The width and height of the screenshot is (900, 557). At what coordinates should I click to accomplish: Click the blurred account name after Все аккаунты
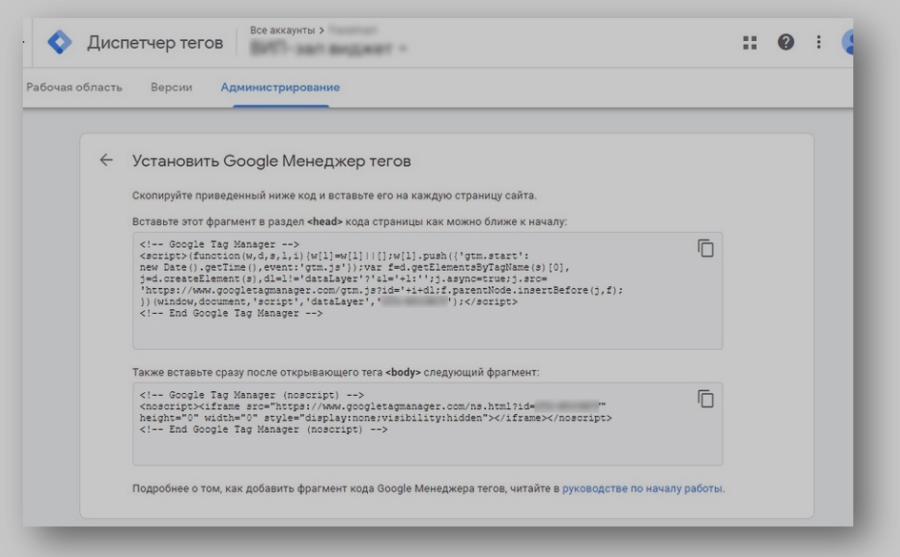pos(353,30)
